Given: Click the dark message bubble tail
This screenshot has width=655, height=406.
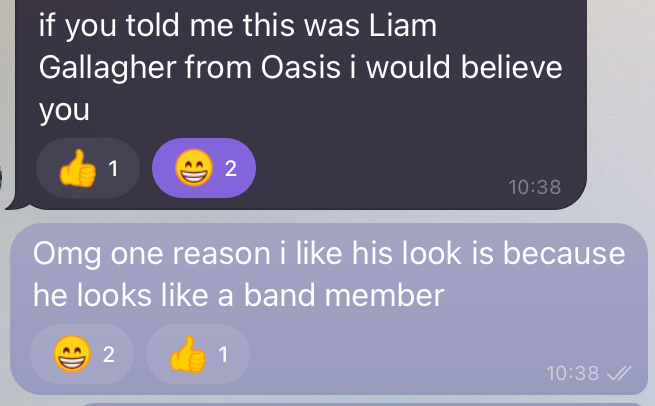Looking at the screenshot, I should [x=17, y=203].
